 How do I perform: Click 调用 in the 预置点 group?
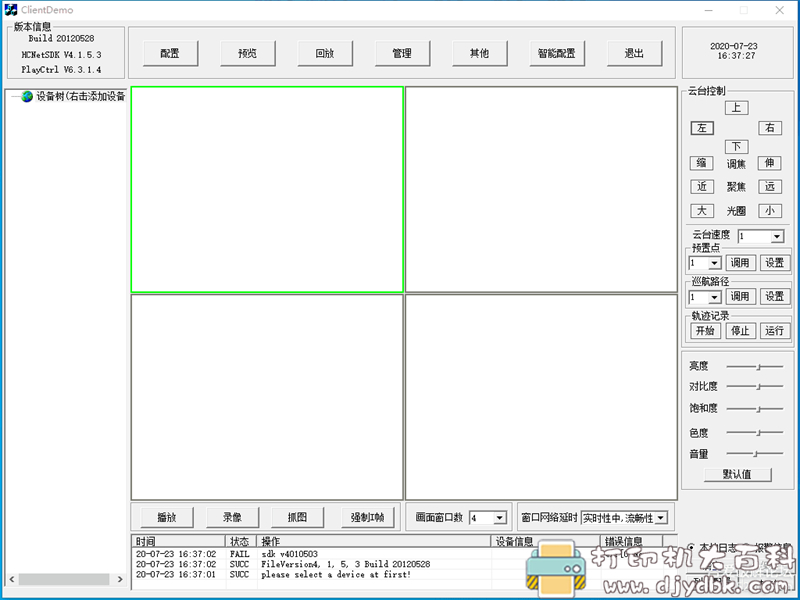(x=740, y=263)
